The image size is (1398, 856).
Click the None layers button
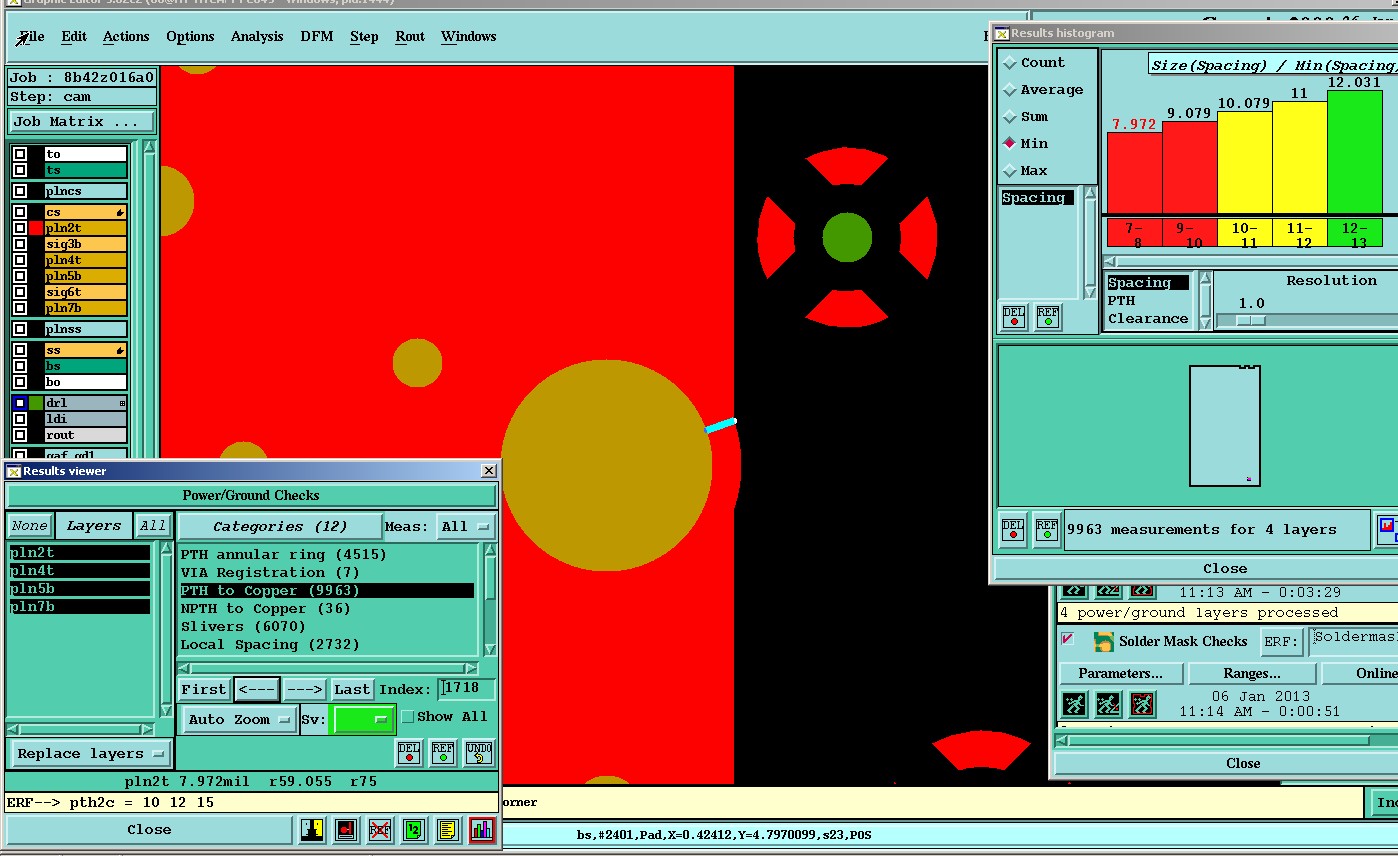point(29,526)
